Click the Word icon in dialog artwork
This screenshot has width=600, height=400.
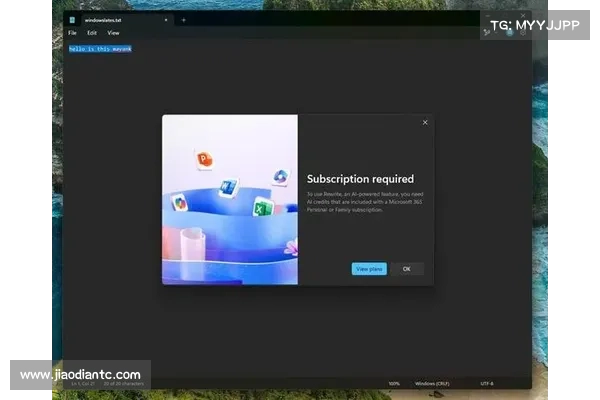click(228, 187)
